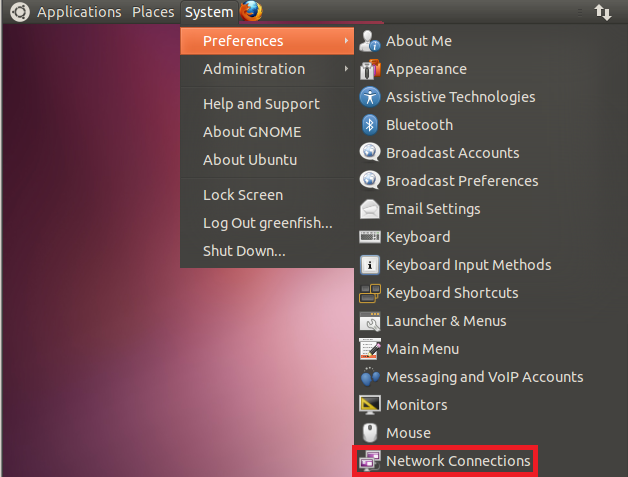Open the Applications menu
The width and height of the screenshot is (628, 477).
(x=79, y=12)
